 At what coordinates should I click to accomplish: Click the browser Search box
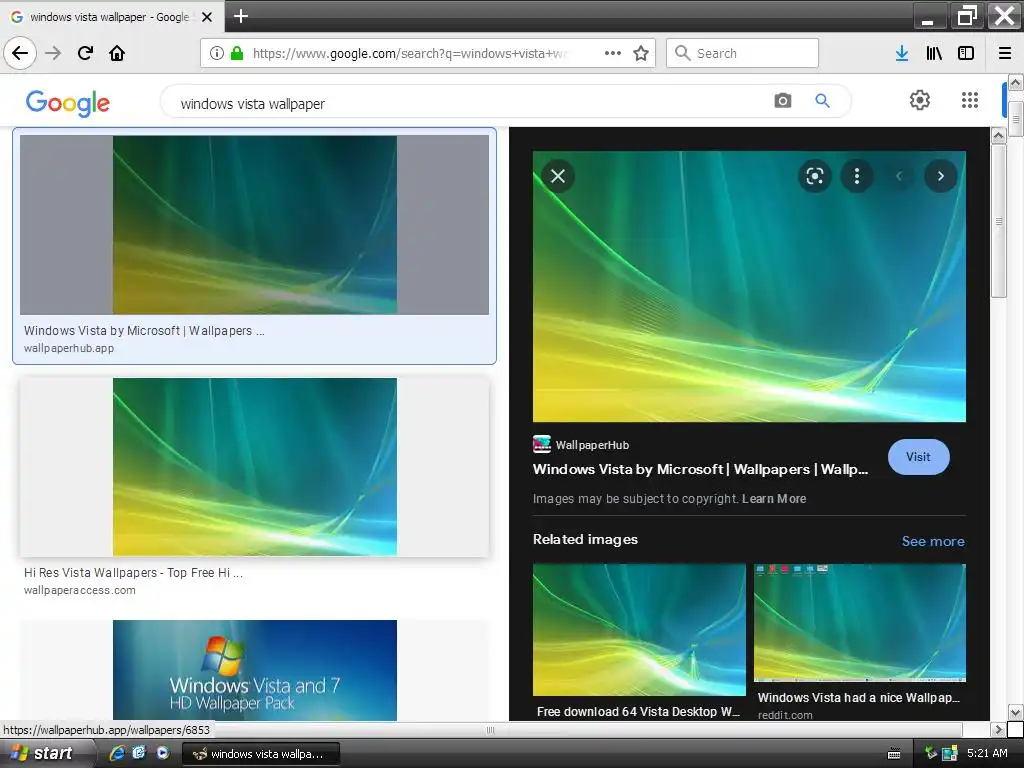tap(742, 54)
